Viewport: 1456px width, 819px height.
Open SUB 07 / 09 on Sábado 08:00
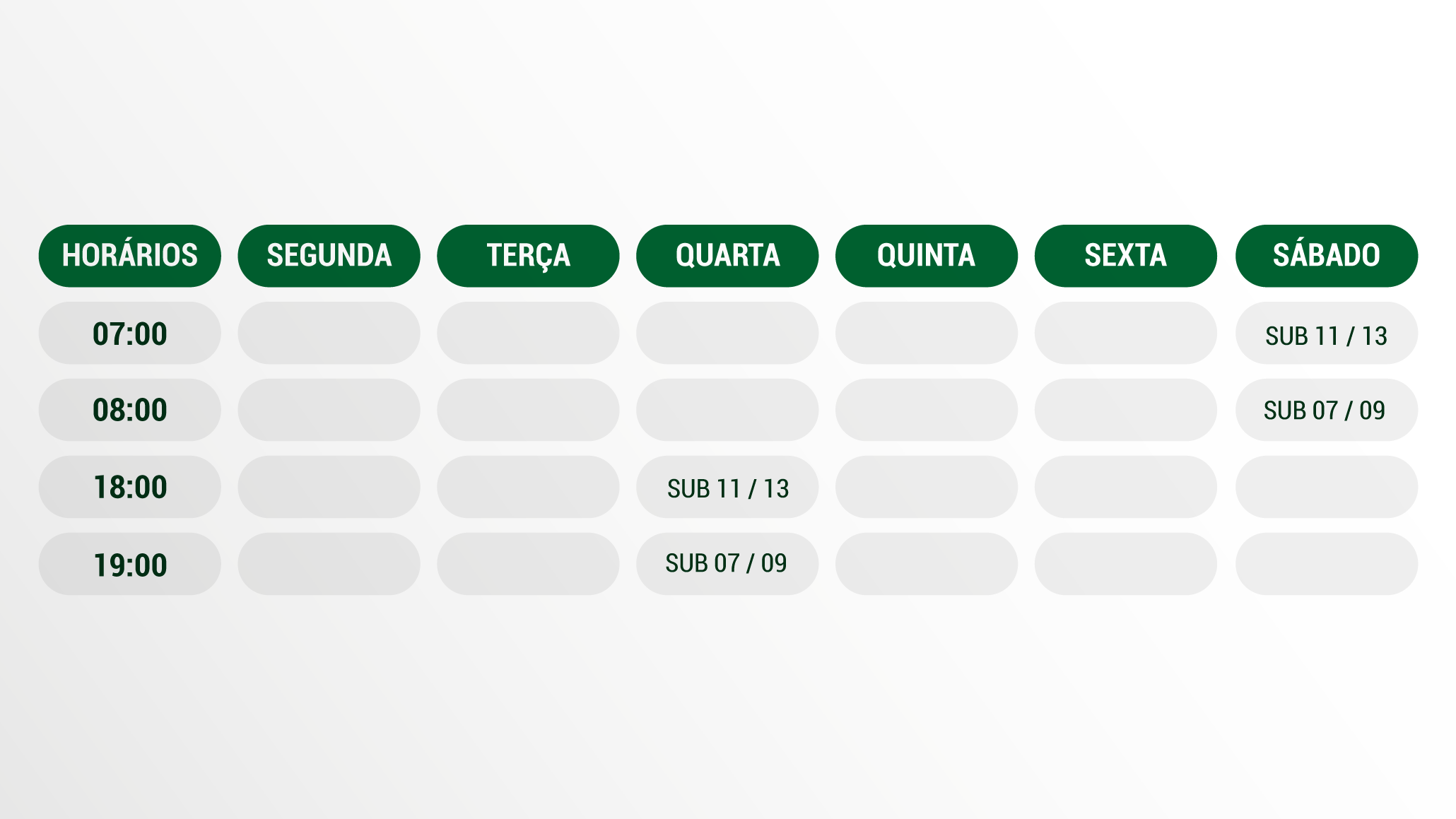(x=1326, y=410)
